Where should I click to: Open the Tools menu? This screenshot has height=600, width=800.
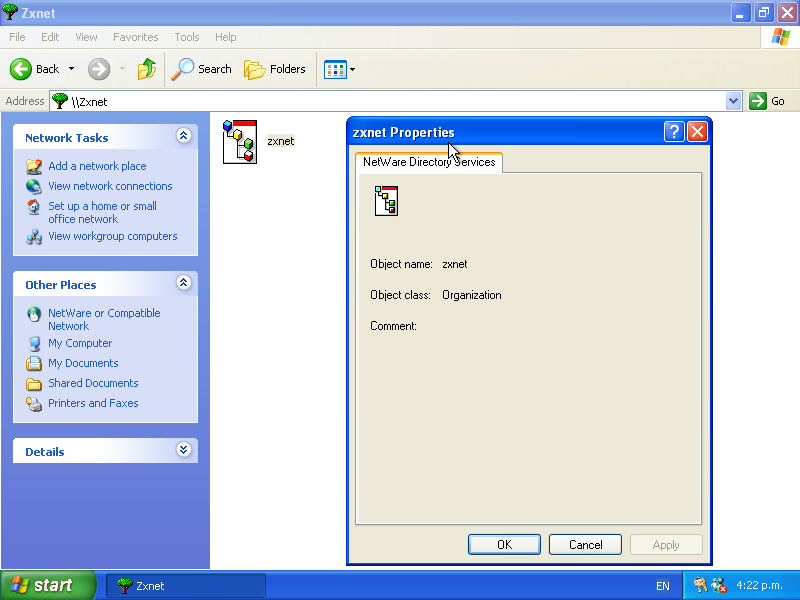point(187,37)
